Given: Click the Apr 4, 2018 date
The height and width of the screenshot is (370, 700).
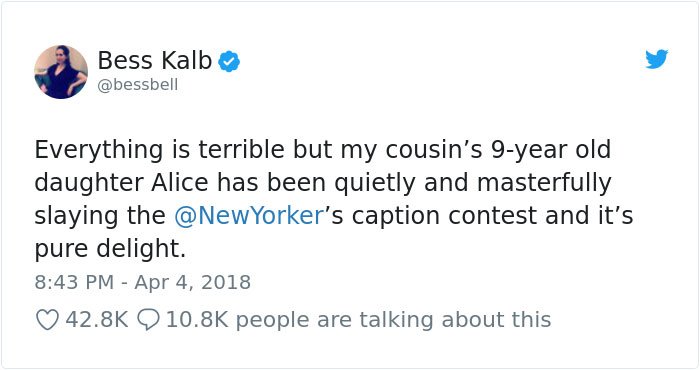Looking at the screenshot, I should point(192,283).
